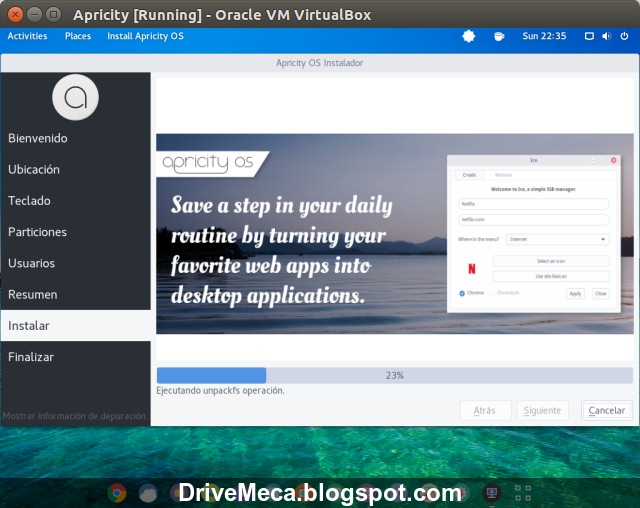Screen dimensions: 640x508
Task: Open the power menu icon
Action: click(x=624, y=36)
